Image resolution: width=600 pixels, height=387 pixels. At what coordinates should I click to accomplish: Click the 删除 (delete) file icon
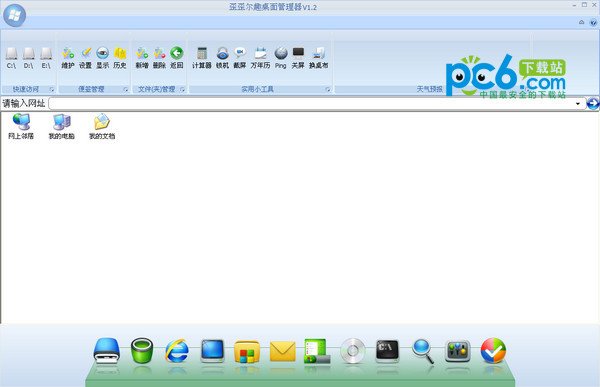pos(159,58)
